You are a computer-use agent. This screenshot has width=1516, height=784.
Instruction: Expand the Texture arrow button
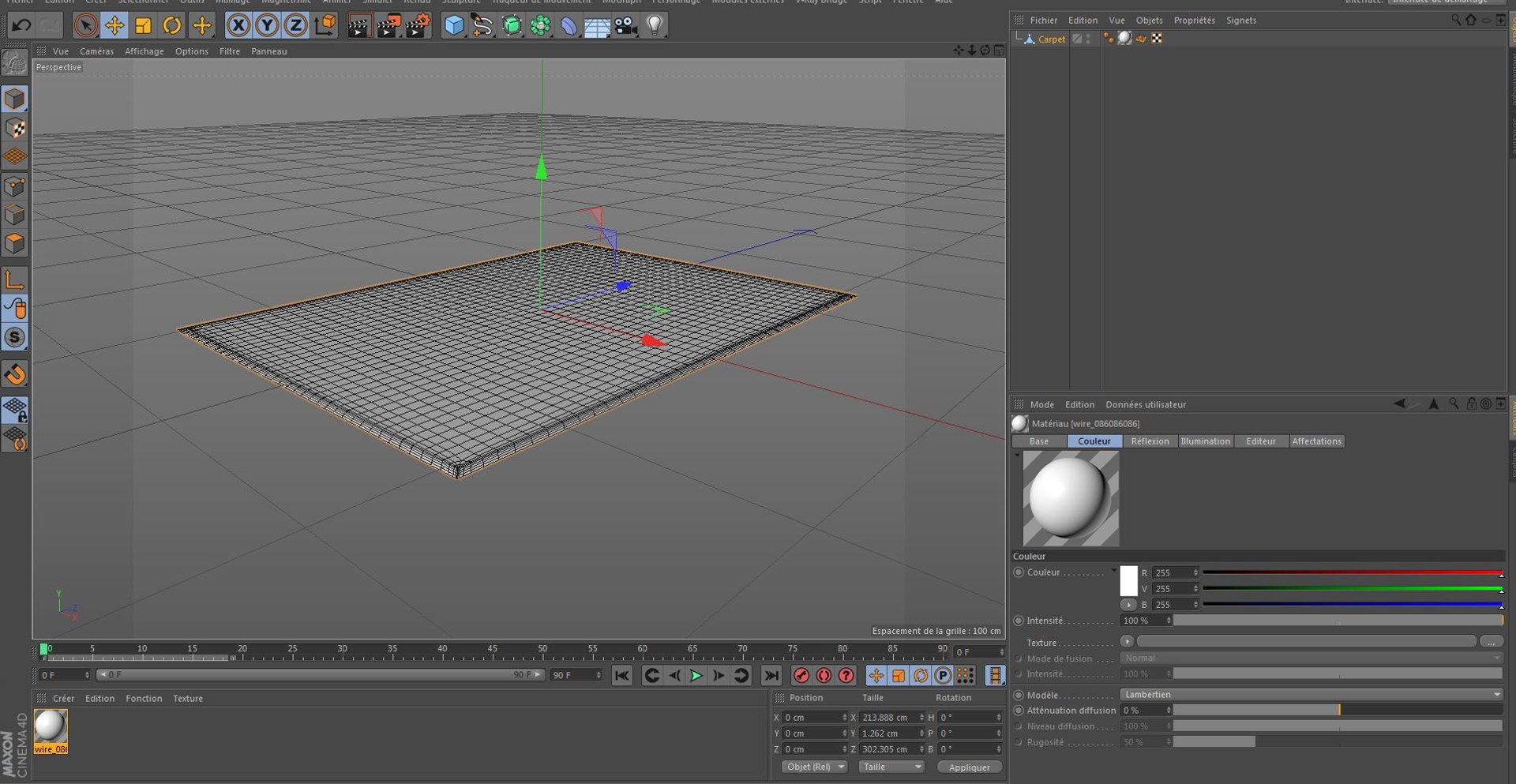click(1127, 641)
